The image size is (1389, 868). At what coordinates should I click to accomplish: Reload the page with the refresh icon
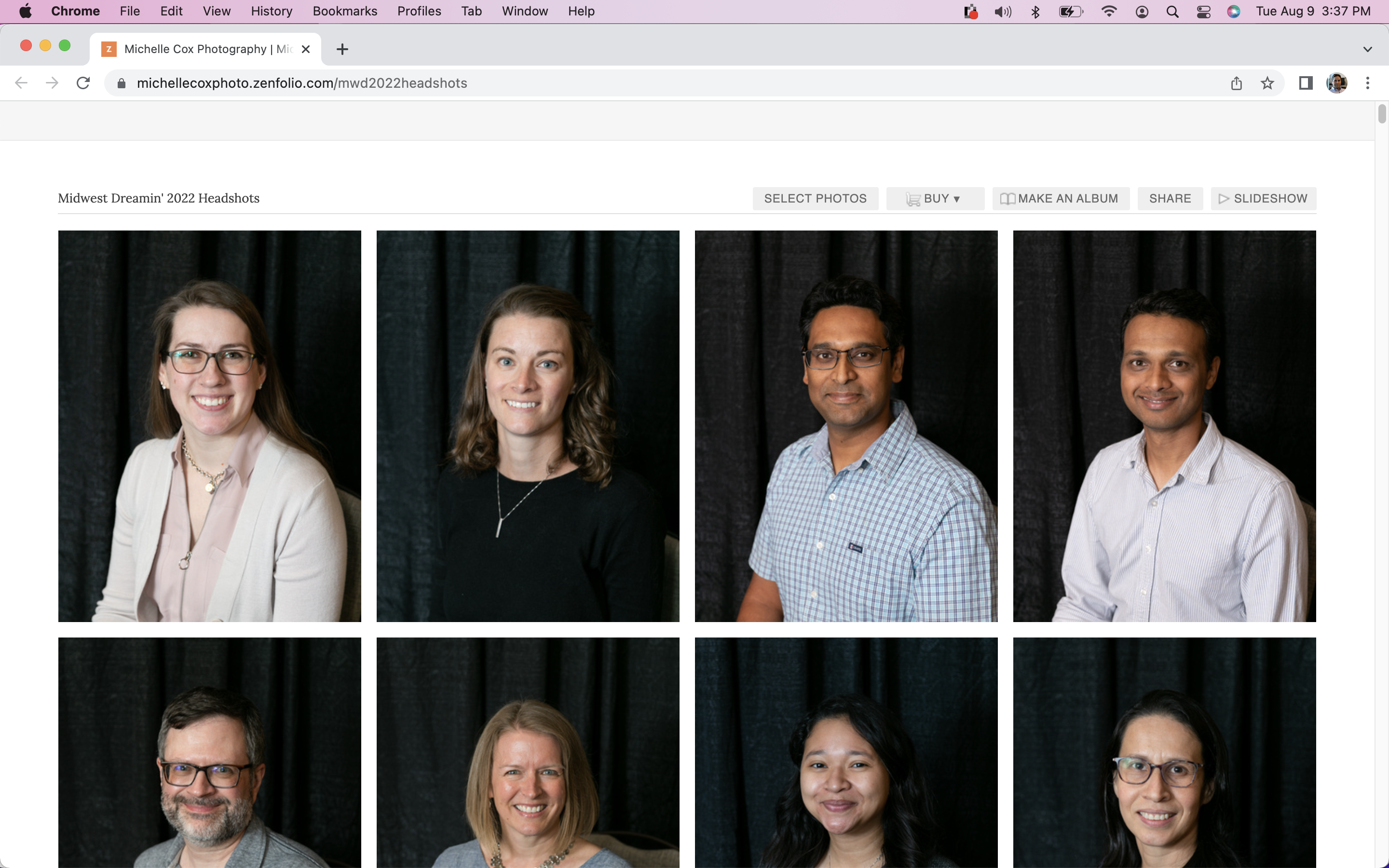pos(83,83)
